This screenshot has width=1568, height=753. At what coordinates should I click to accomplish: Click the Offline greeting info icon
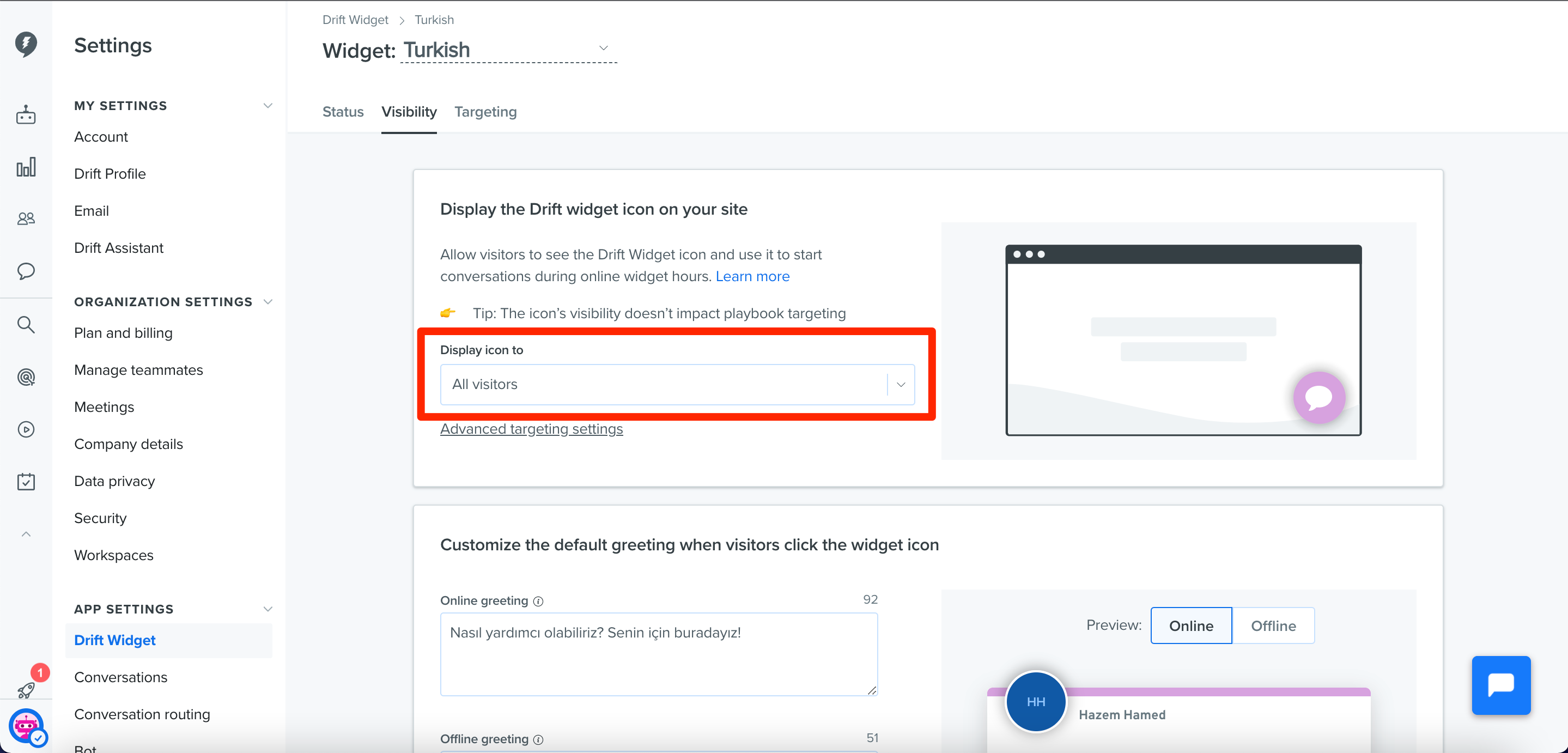tap(538, 739)
